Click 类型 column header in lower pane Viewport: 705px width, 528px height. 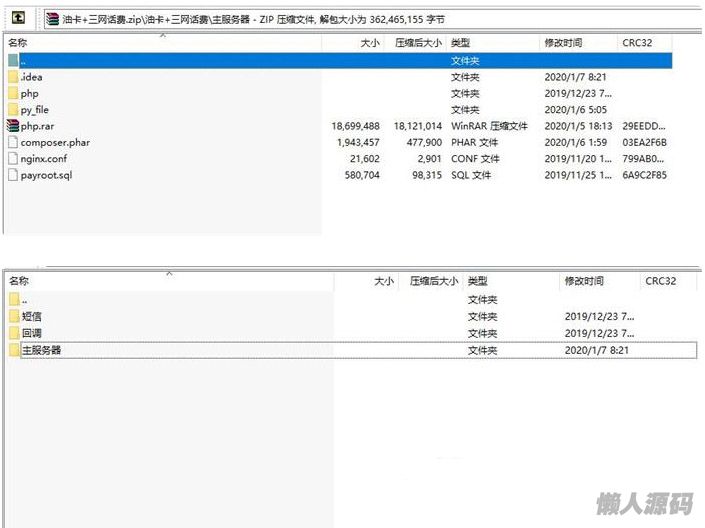(x=478, y=282)
